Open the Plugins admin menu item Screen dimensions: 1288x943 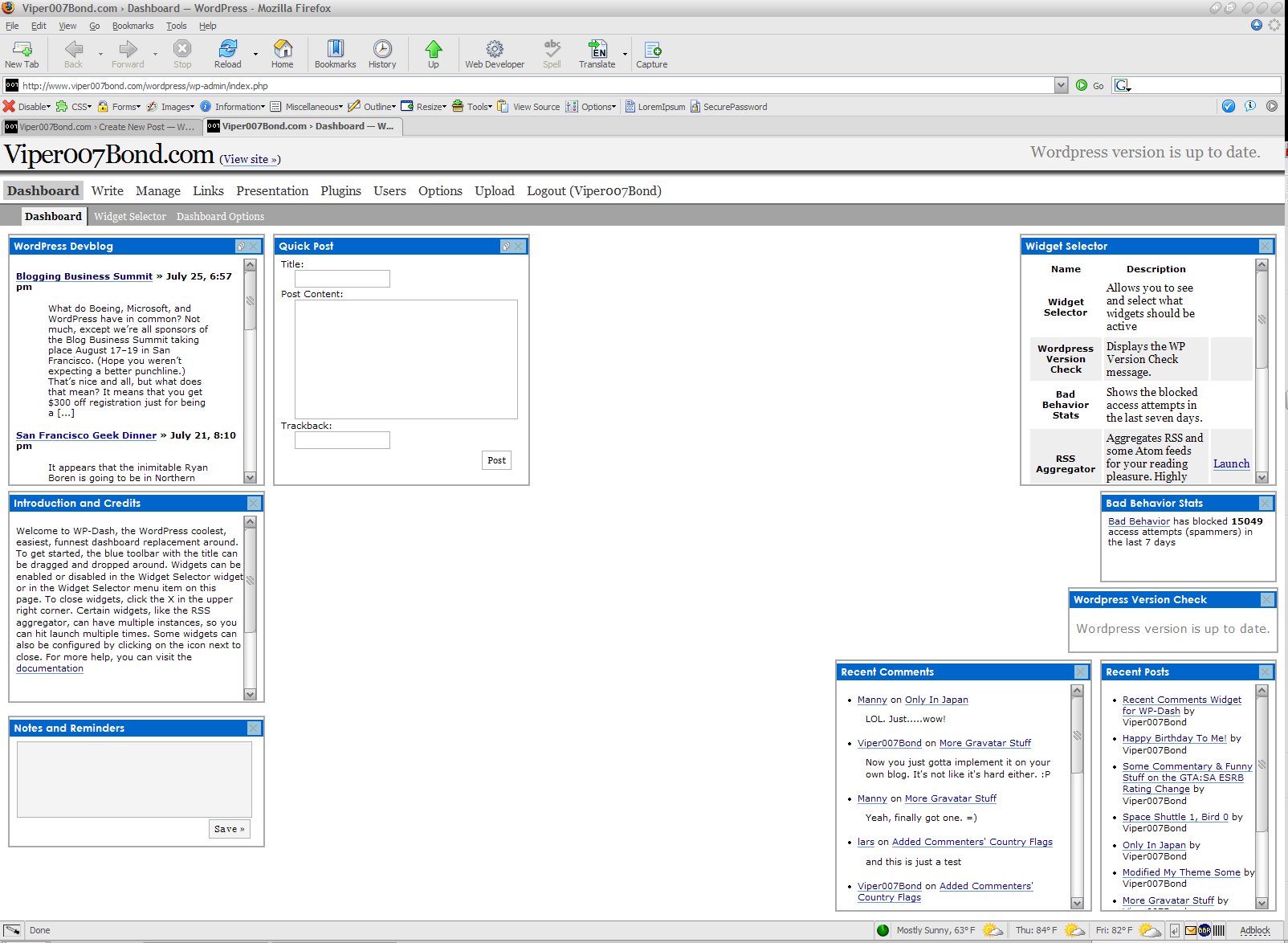tap(340, 191)
